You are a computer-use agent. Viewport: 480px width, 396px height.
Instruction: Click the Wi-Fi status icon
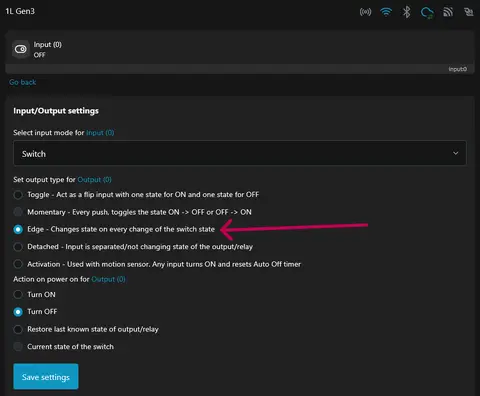coord(386,12)
